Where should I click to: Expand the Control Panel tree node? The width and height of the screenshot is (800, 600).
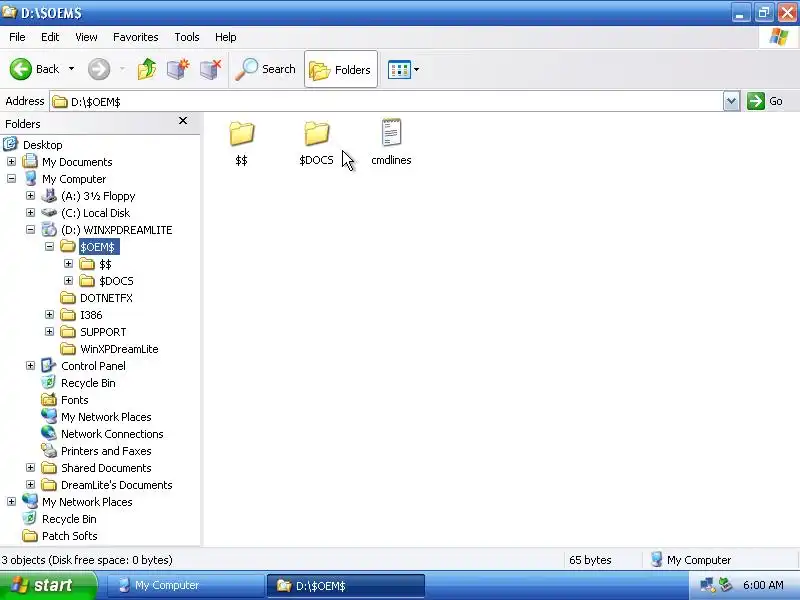(x=31, y=366)
